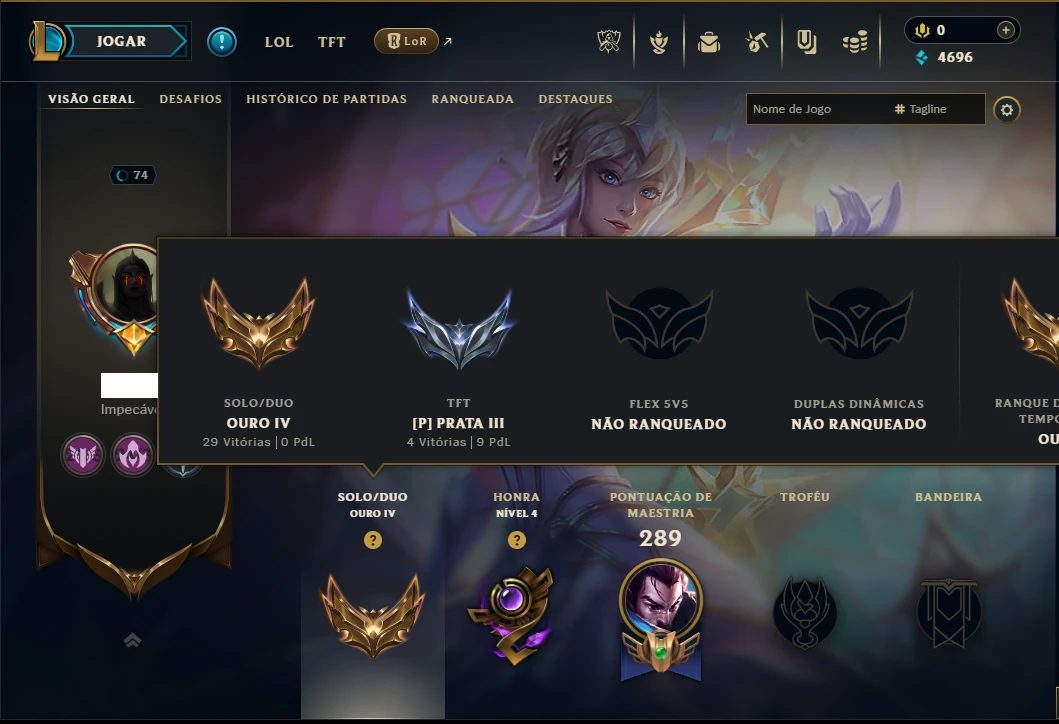Select the Yasuo mastery champion portrait
1059x724 pixels.
[661, 600]
